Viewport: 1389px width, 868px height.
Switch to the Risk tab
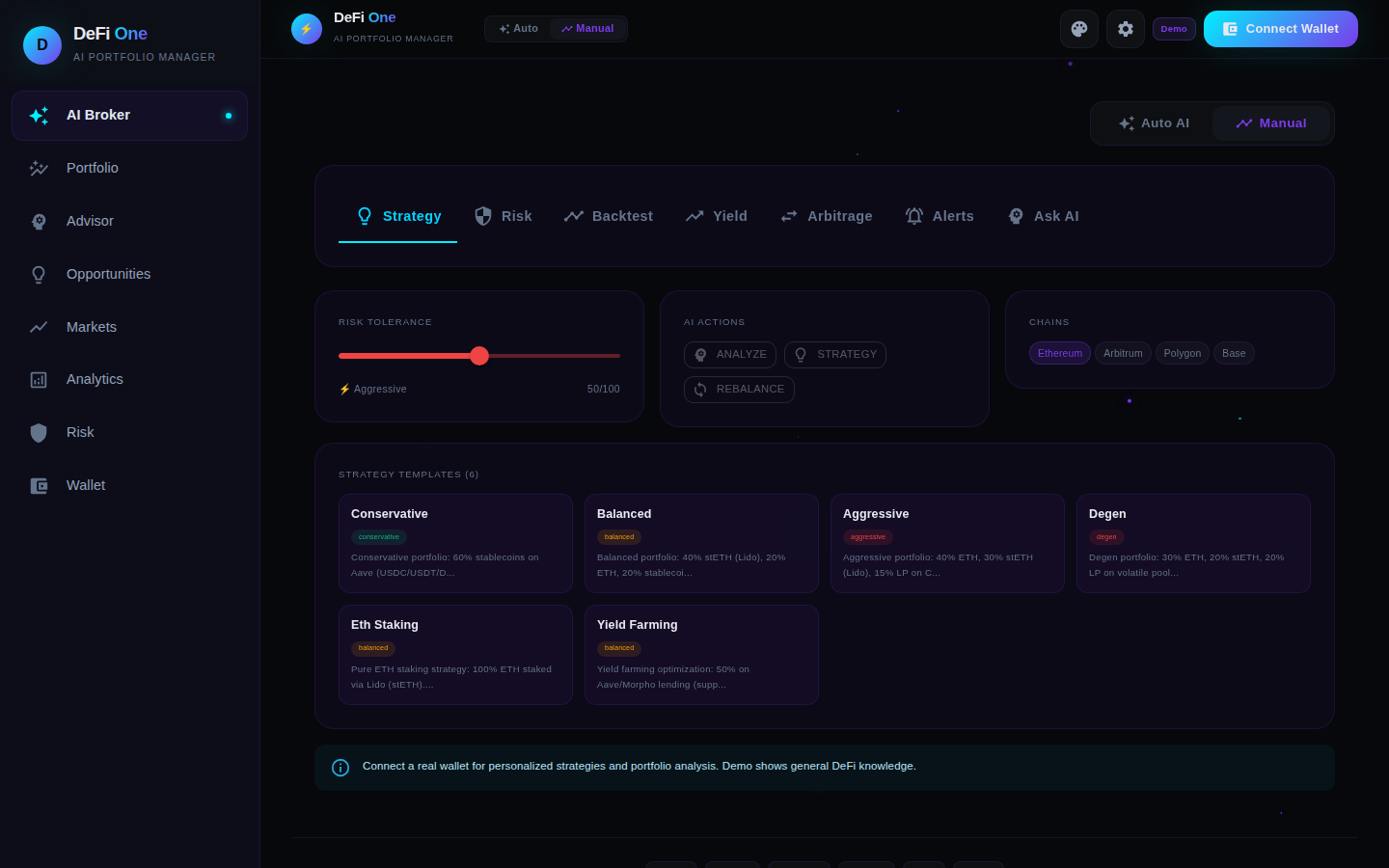coord(503,216)
